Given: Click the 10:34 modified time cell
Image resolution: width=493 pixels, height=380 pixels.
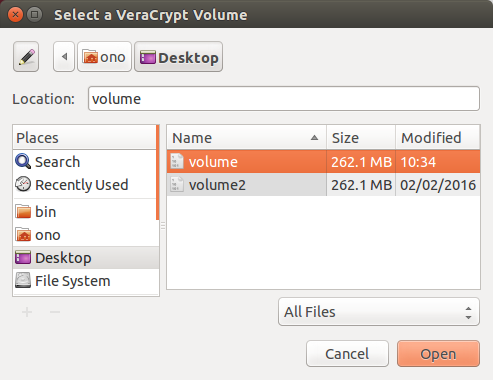Looking at the screenshot, I should 418,162.
